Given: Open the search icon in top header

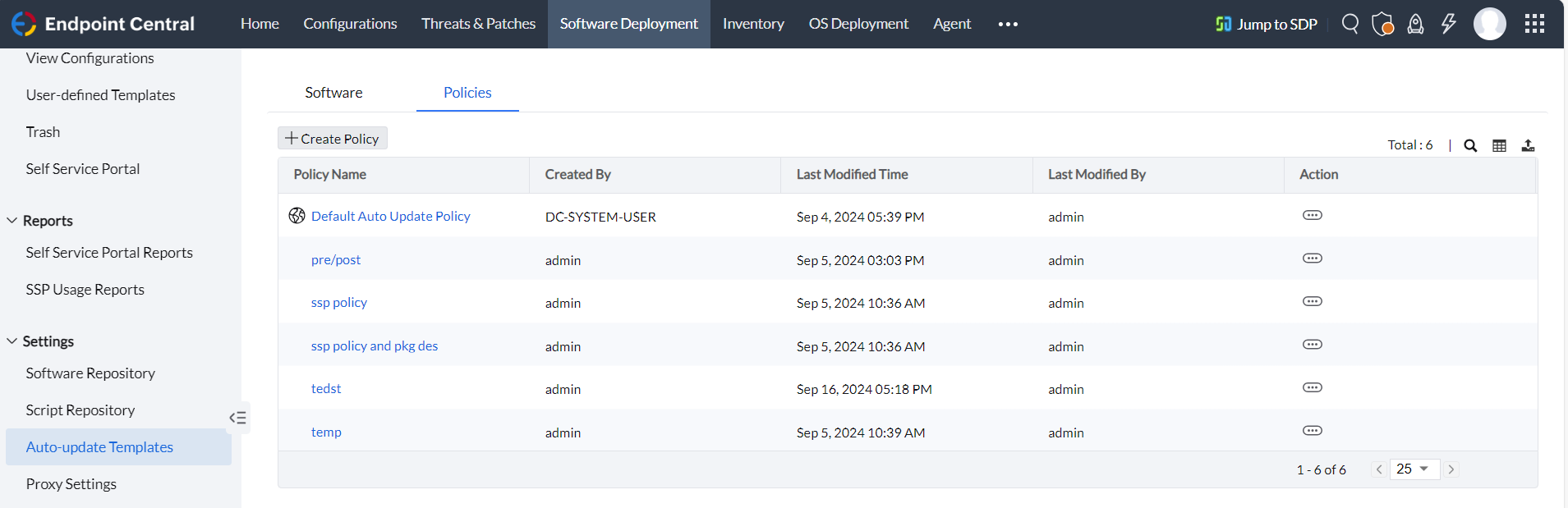Looking at the screenshot, I should tap(1350, 24).
